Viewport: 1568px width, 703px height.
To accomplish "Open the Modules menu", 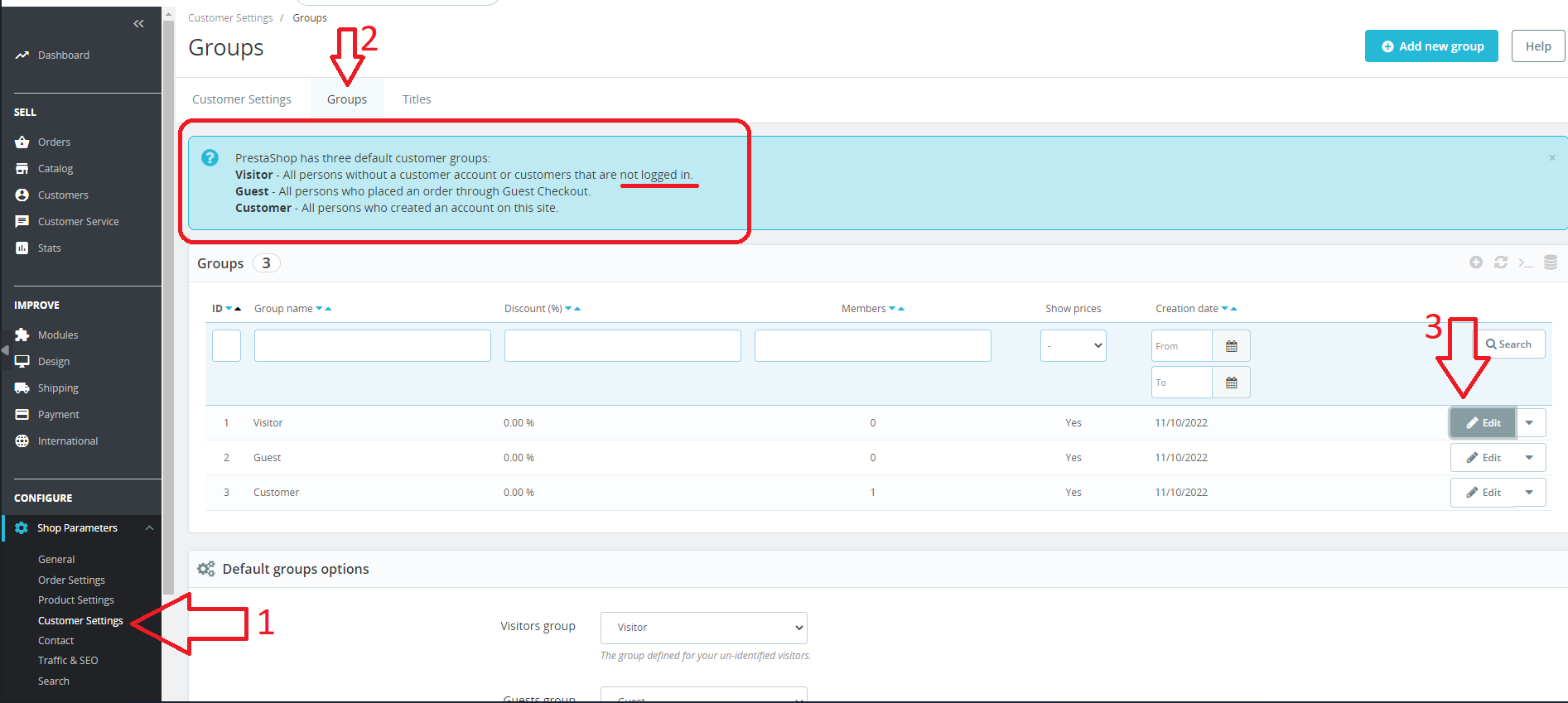I will click(58, 335).
